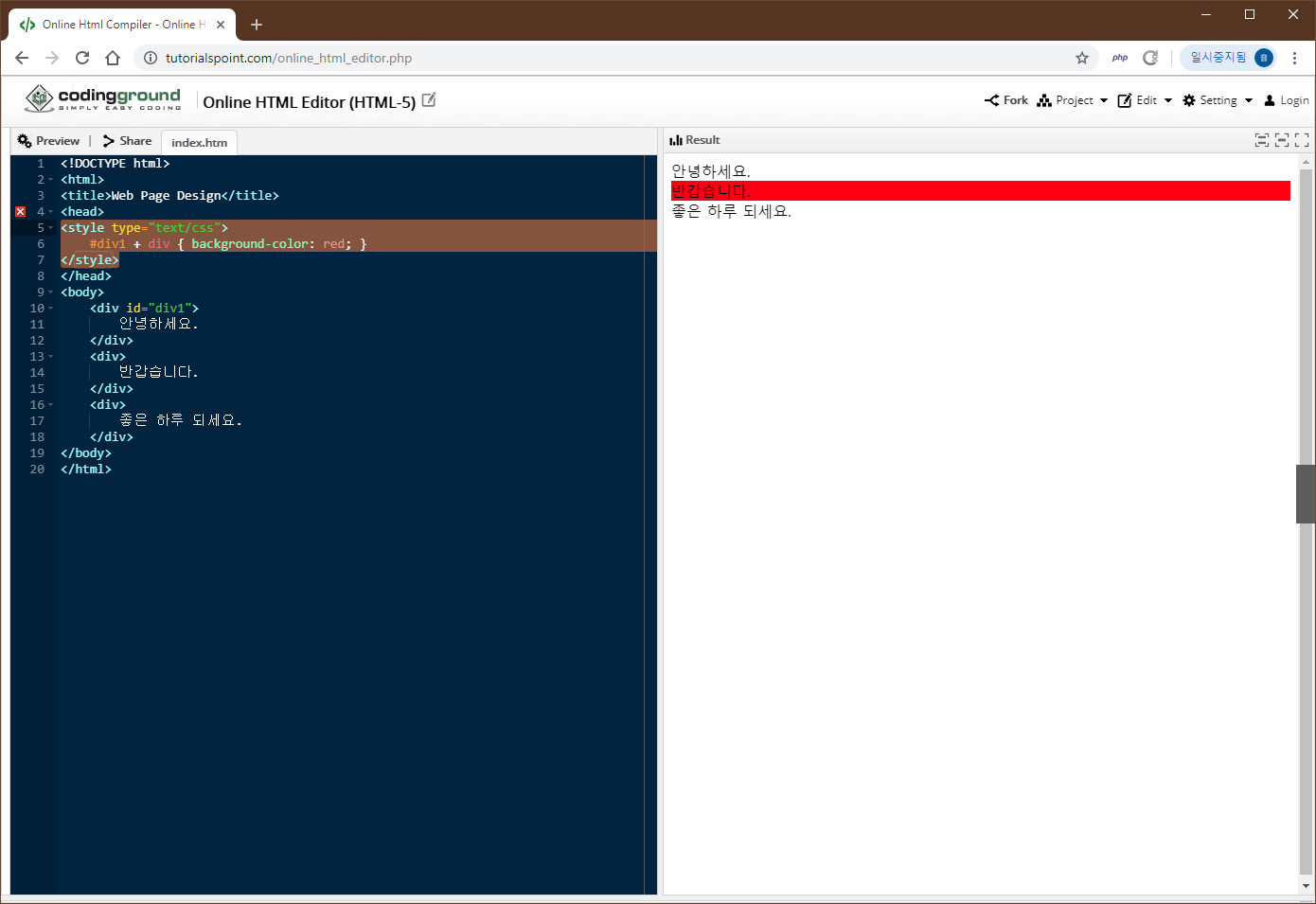Click the 반갑습니다. text on code line 14
Image resolution: width=1316 pixels, height=904 pixels.
click(159, 373)
